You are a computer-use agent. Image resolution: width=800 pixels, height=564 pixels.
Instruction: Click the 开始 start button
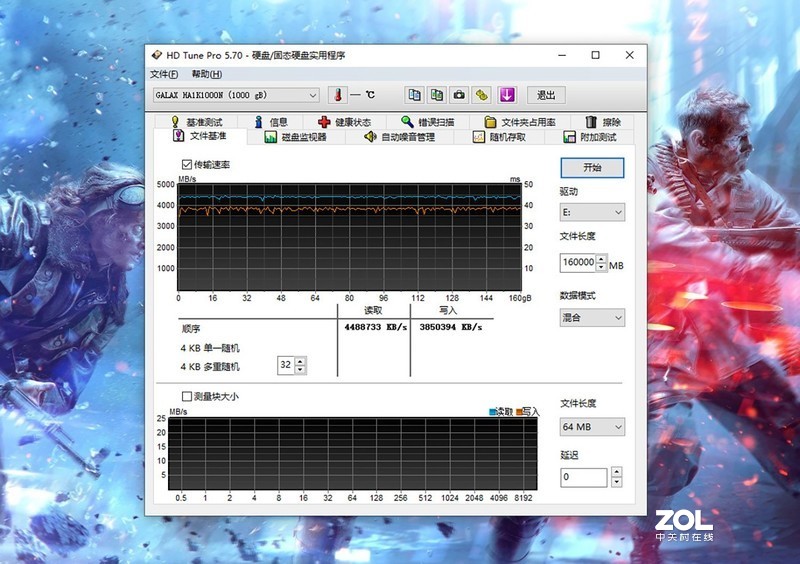tap(592, 167)
